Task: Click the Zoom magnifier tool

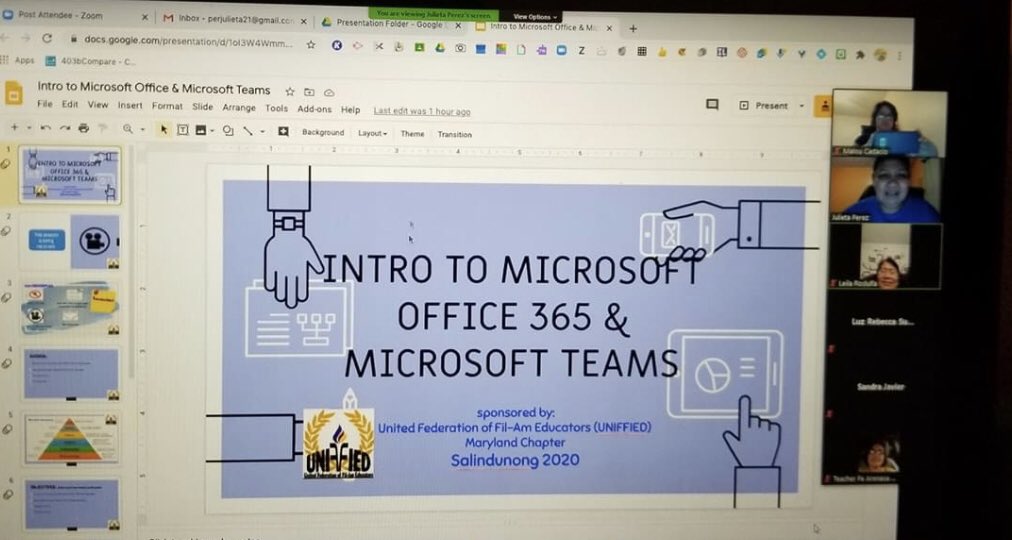Action: pos(128,129)
